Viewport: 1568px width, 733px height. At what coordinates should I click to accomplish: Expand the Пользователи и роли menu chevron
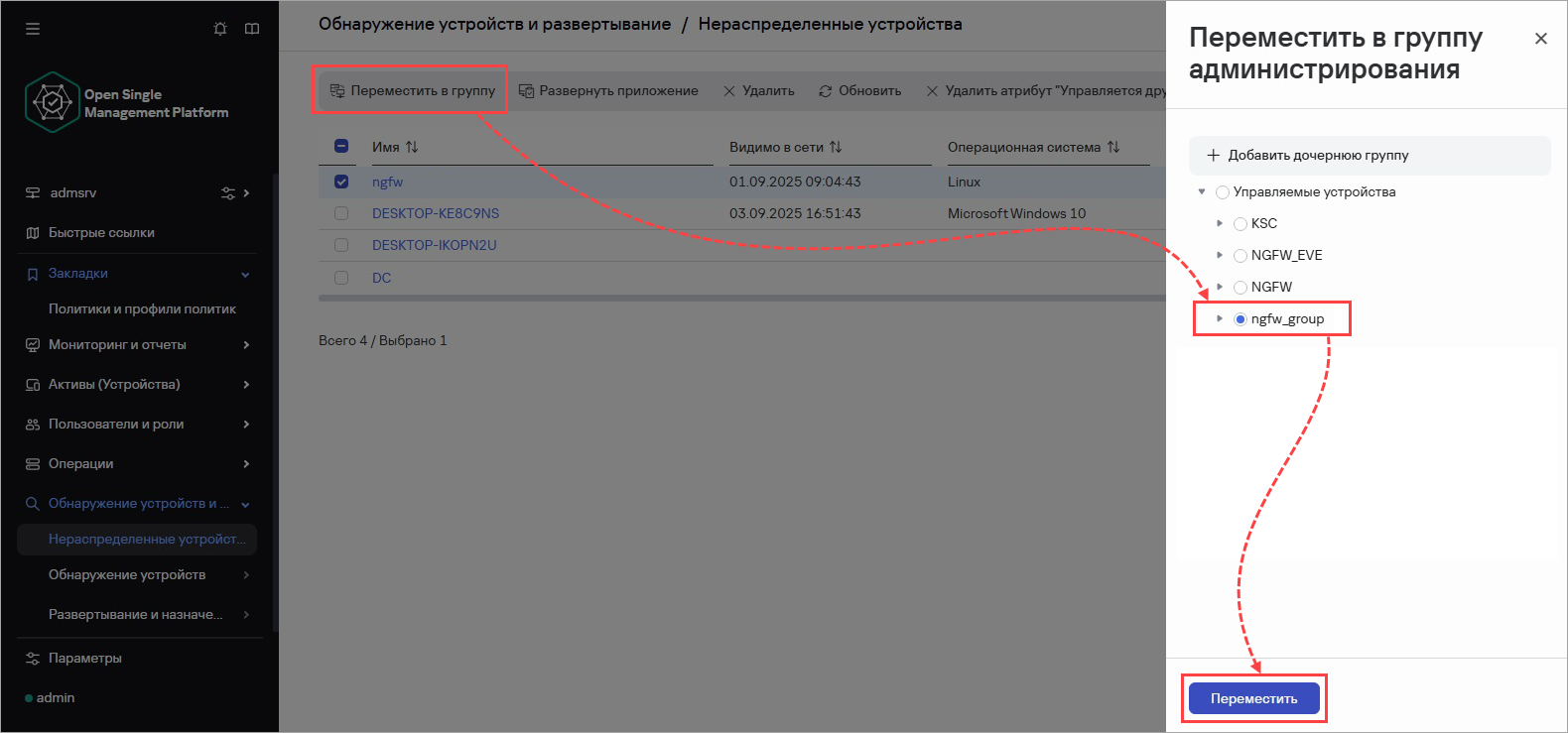[x=246, y=425]
